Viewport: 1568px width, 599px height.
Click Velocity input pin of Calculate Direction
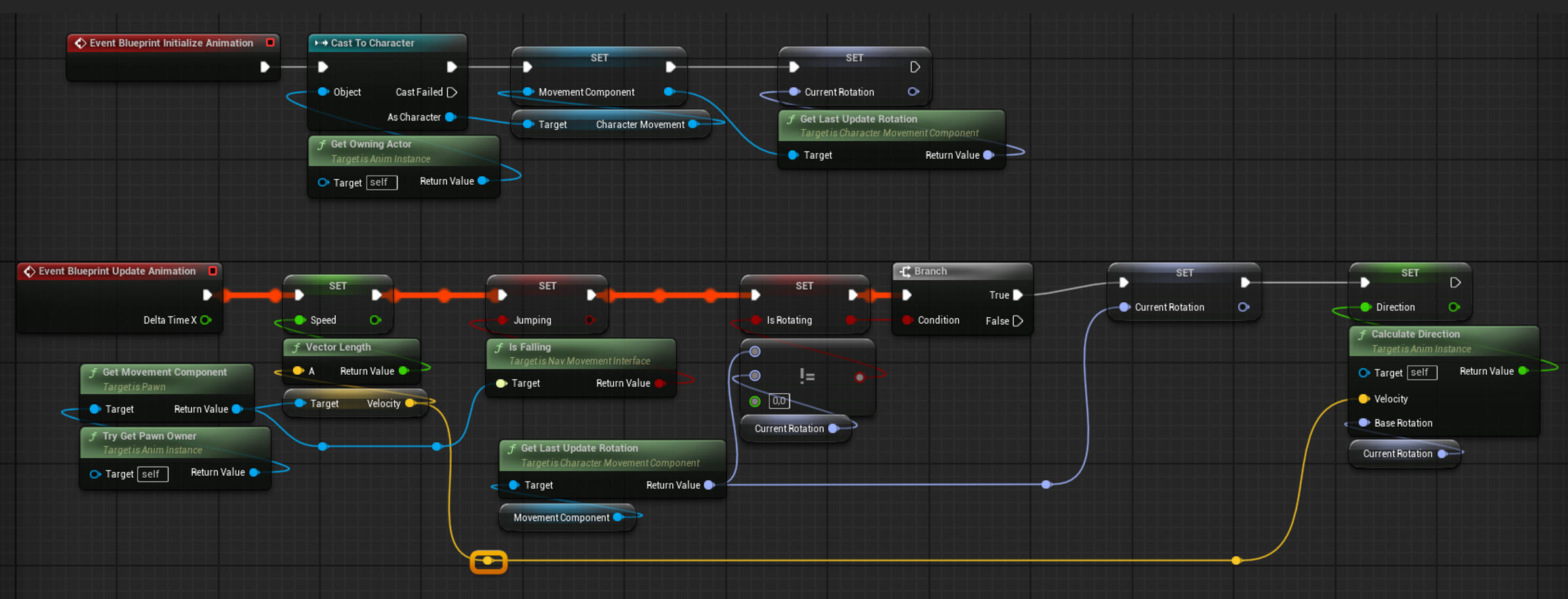coord(1364,398)
